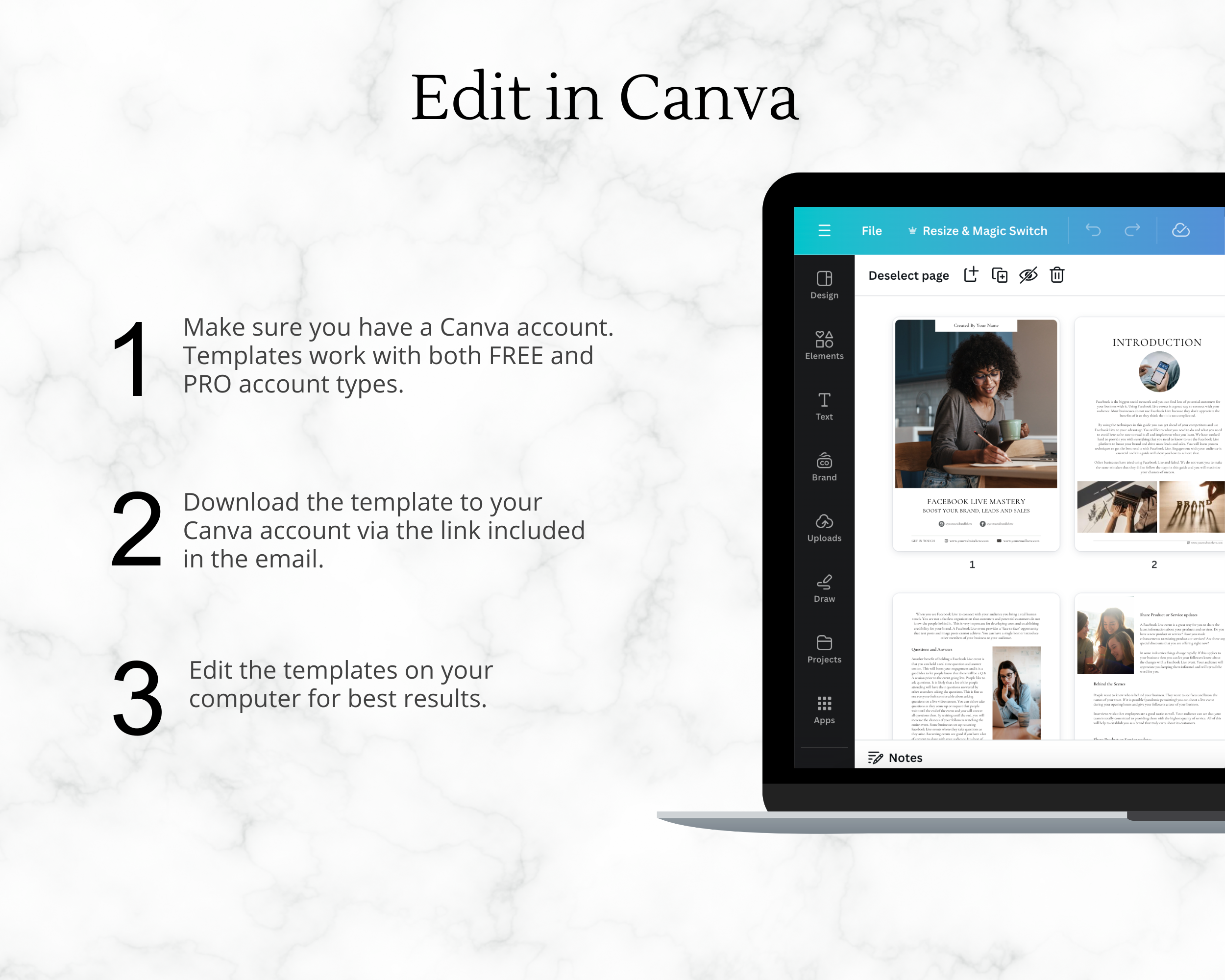Click the redo arrow button
The image size is (1225, 980).
pyautogui.click(x=1132, y=231)
